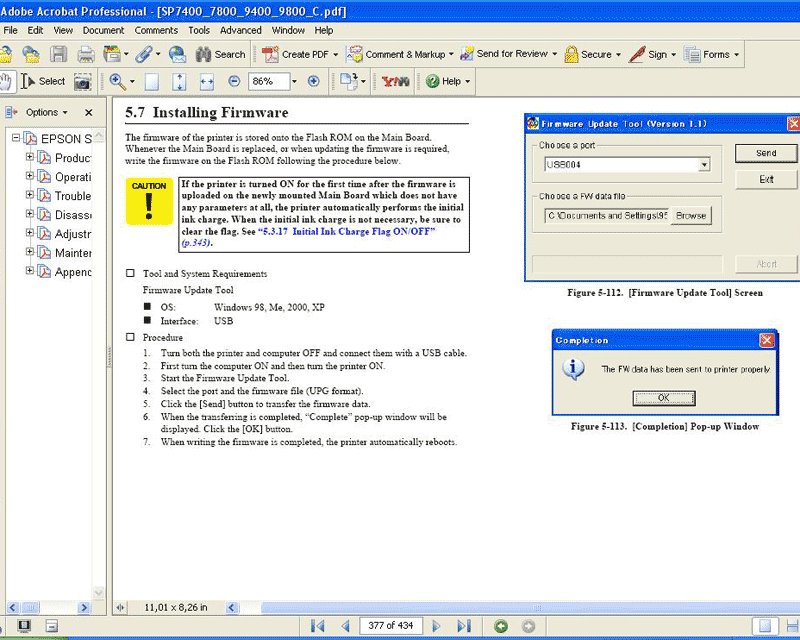The image size is (800, 640).
Task: Open the View menu
Action: coord(63,31)
